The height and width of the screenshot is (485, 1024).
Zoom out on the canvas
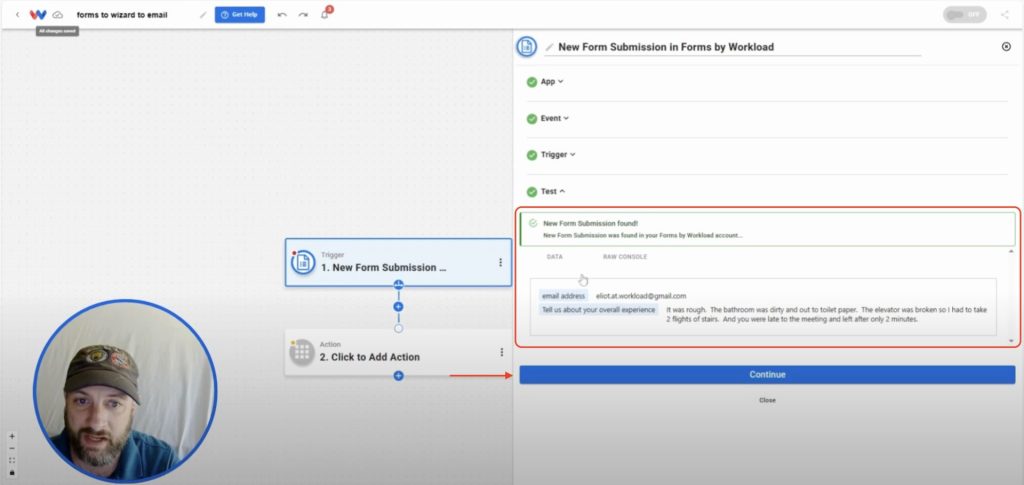tap(12, 448)
